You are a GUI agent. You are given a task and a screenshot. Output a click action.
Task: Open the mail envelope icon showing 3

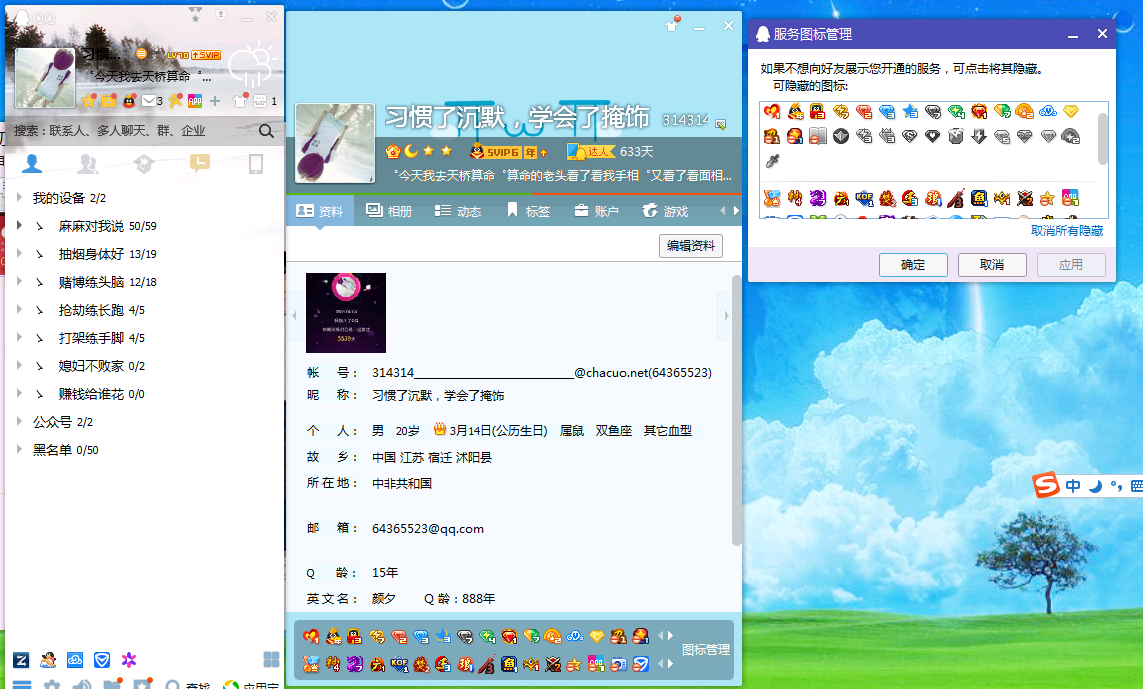pyautogui.click(x=149, y=101)
